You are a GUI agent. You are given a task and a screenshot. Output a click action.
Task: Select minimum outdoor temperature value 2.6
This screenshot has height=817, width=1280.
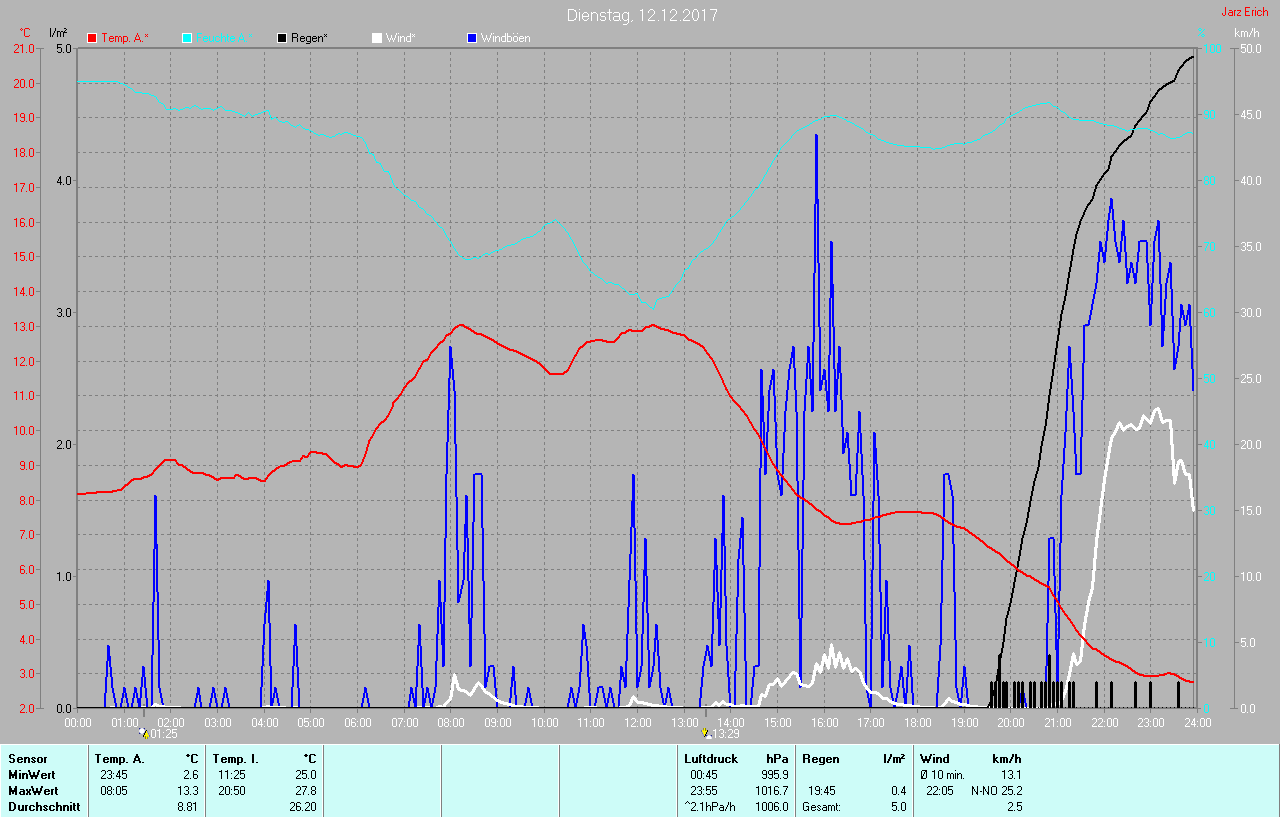click(x=191, y=775)
